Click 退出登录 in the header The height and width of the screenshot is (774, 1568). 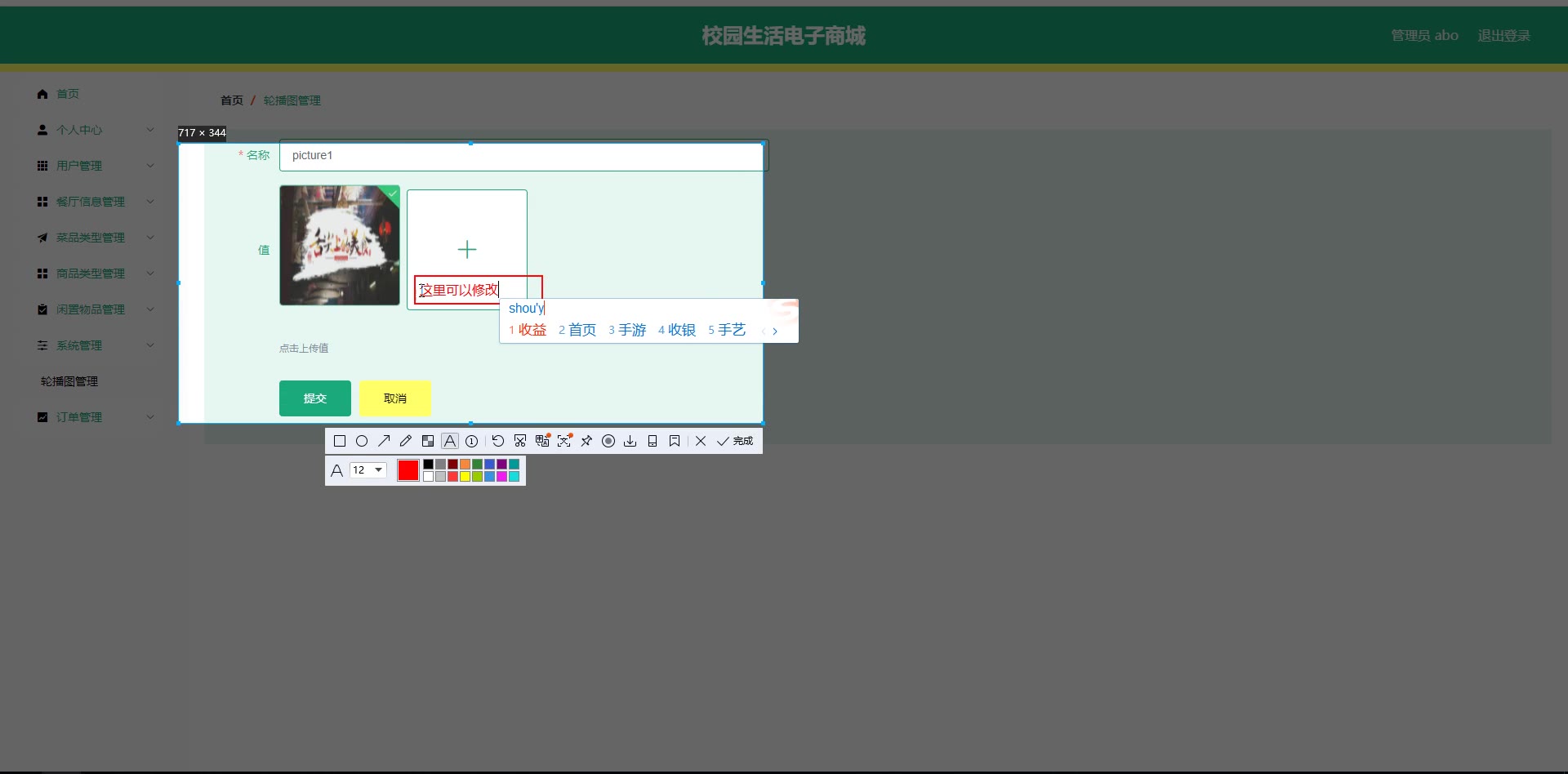click(x=1504, y=35)
